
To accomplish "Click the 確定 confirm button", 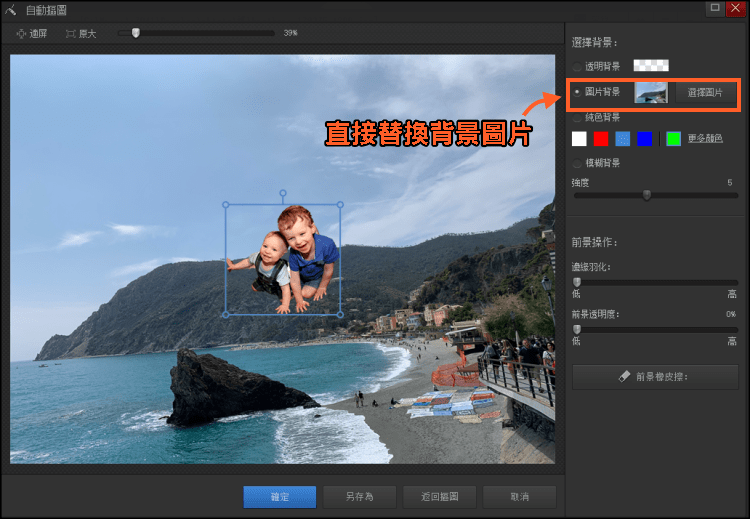I will [280, 497].
